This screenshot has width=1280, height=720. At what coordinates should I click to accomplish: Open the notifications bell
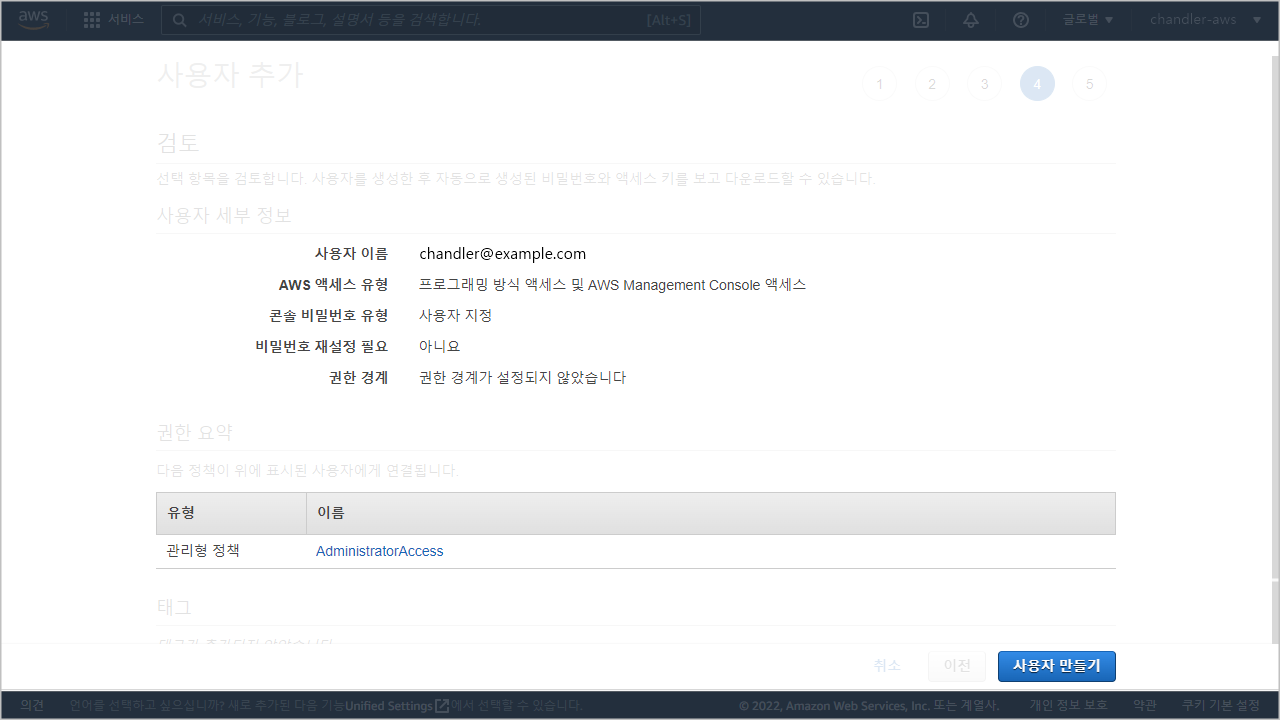pyautogui.click(x=971, y=20)
